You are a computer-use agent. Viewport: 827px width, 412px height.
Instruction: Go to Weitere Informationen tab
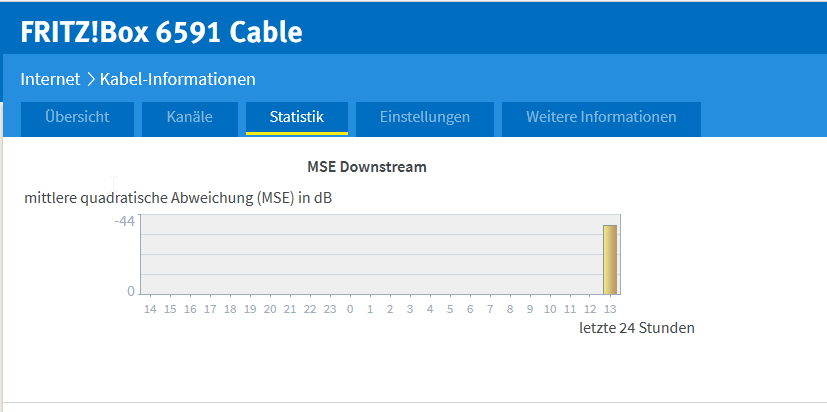(x=601, y=117)
